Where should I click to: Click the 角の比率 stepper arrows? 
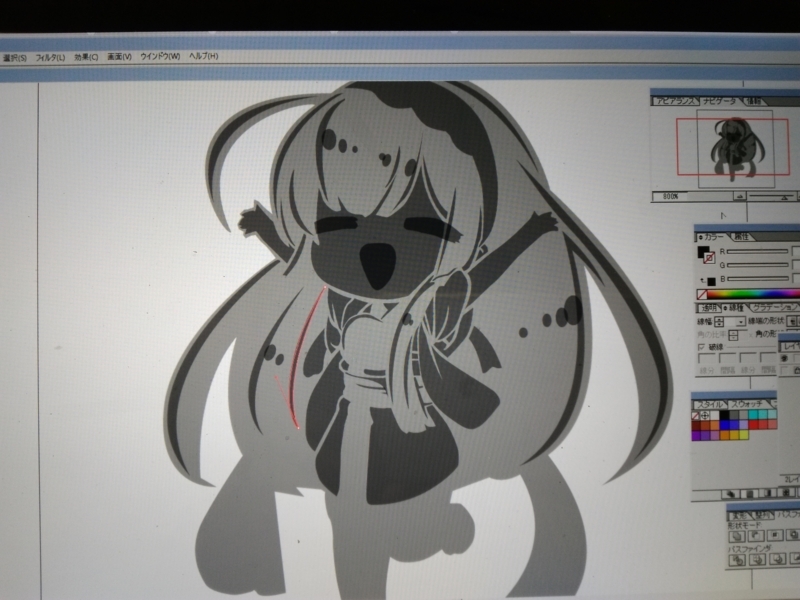[733, 335]
